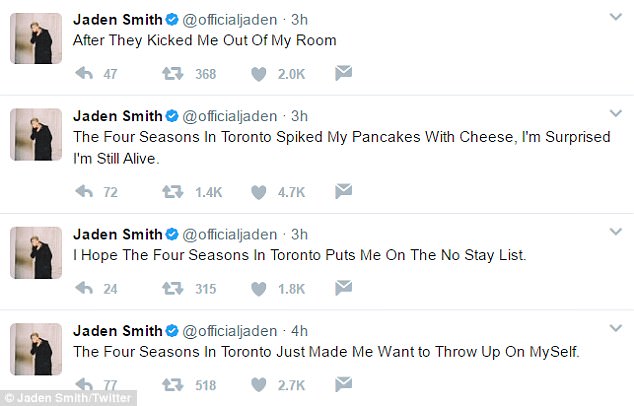Message the "Spiked My Pancakes" tweet envelope icon

click(343, 190)
